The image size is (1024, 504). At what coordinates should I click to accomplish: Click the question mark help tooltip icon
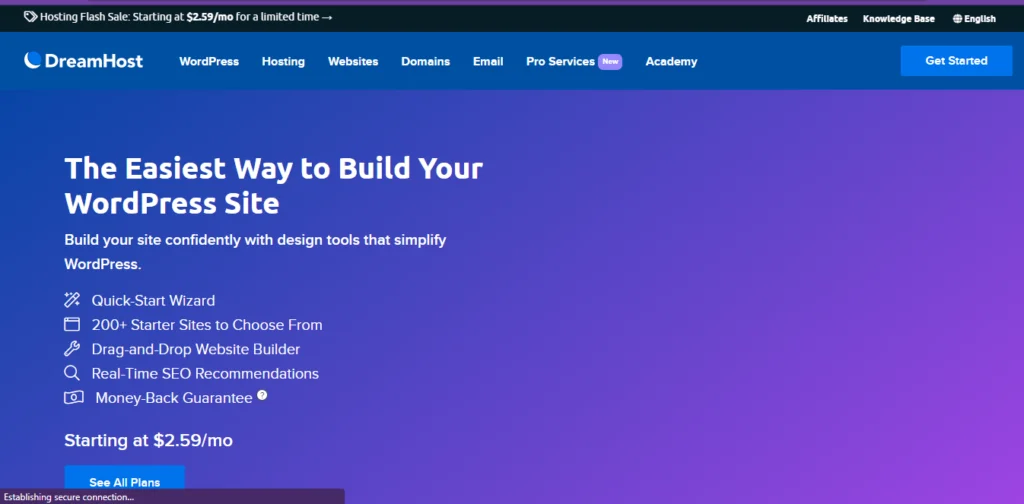click(x=262, y=395)
